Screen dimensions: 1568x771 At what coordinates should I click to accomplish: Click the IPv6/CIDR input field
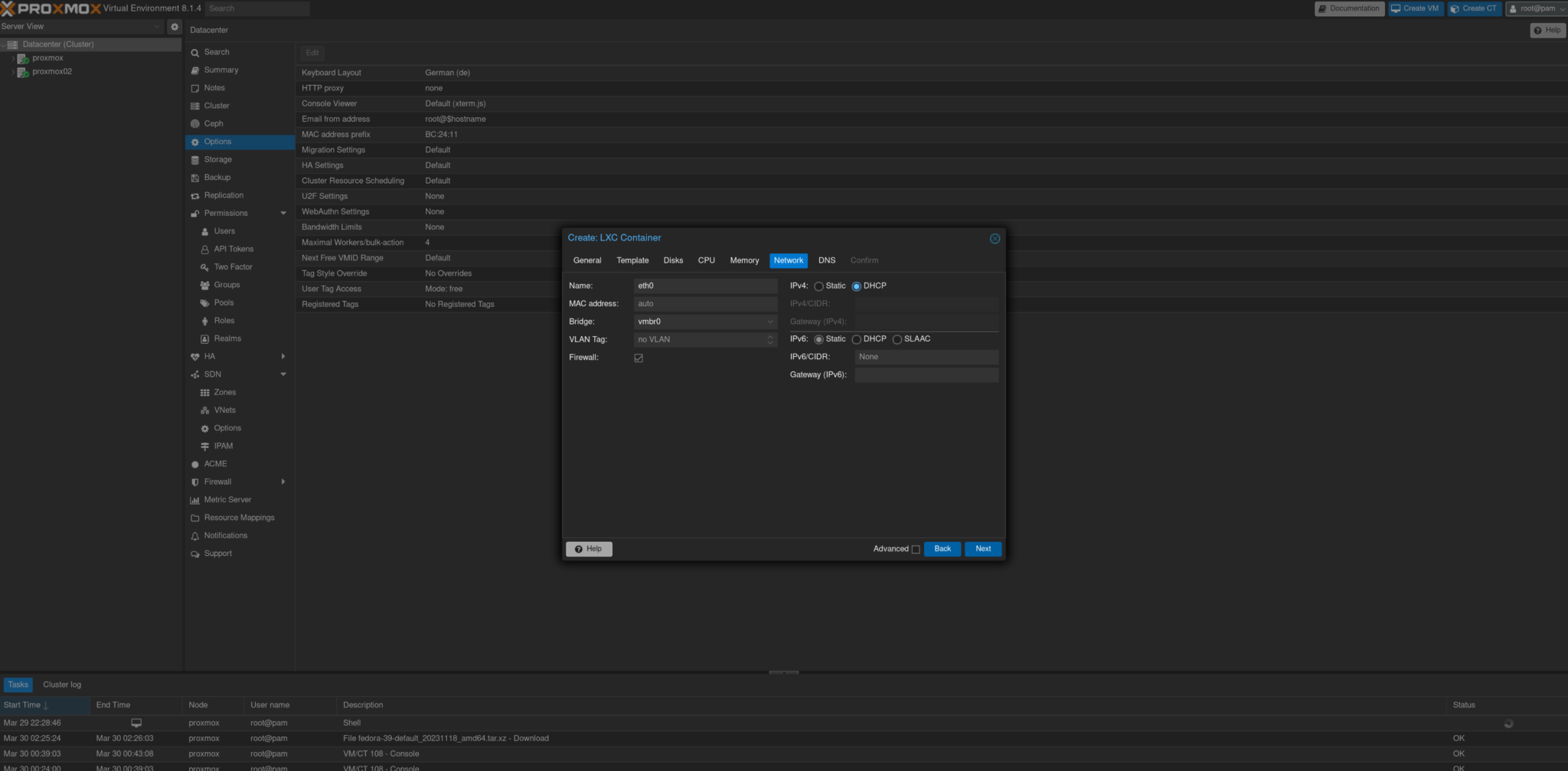(x=926, y=357)
